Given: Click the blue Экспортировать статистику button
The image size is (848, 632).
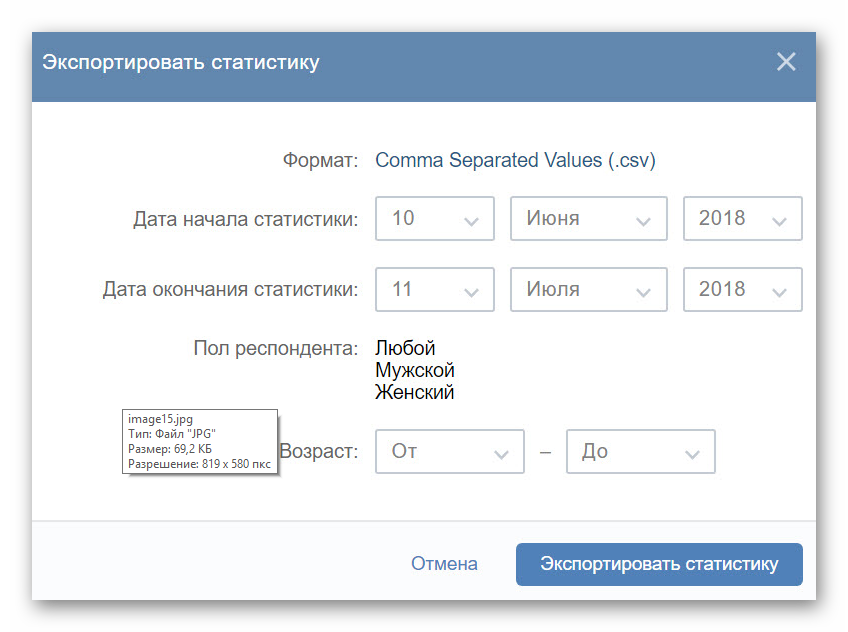Looking at the screenshot, I should pos(659,564).
